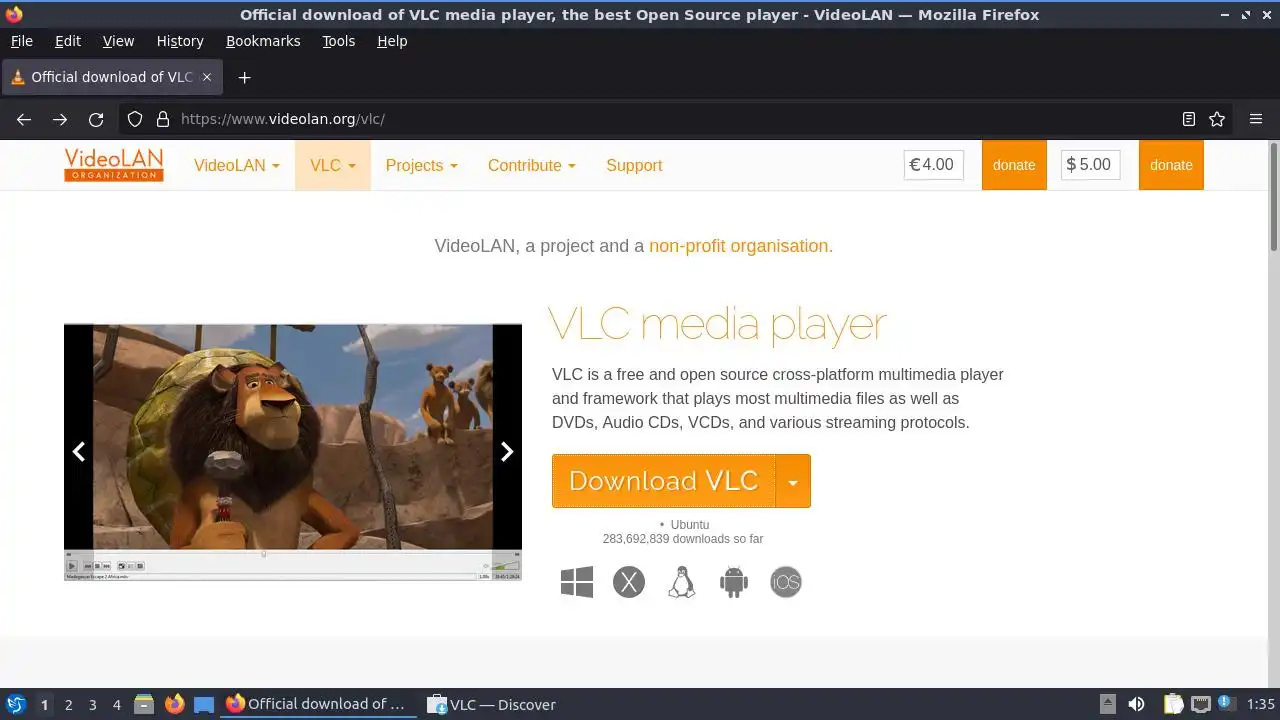Click the VLC player screenshot image
The image size is (1280, 720).
click(x=293, y=452)
